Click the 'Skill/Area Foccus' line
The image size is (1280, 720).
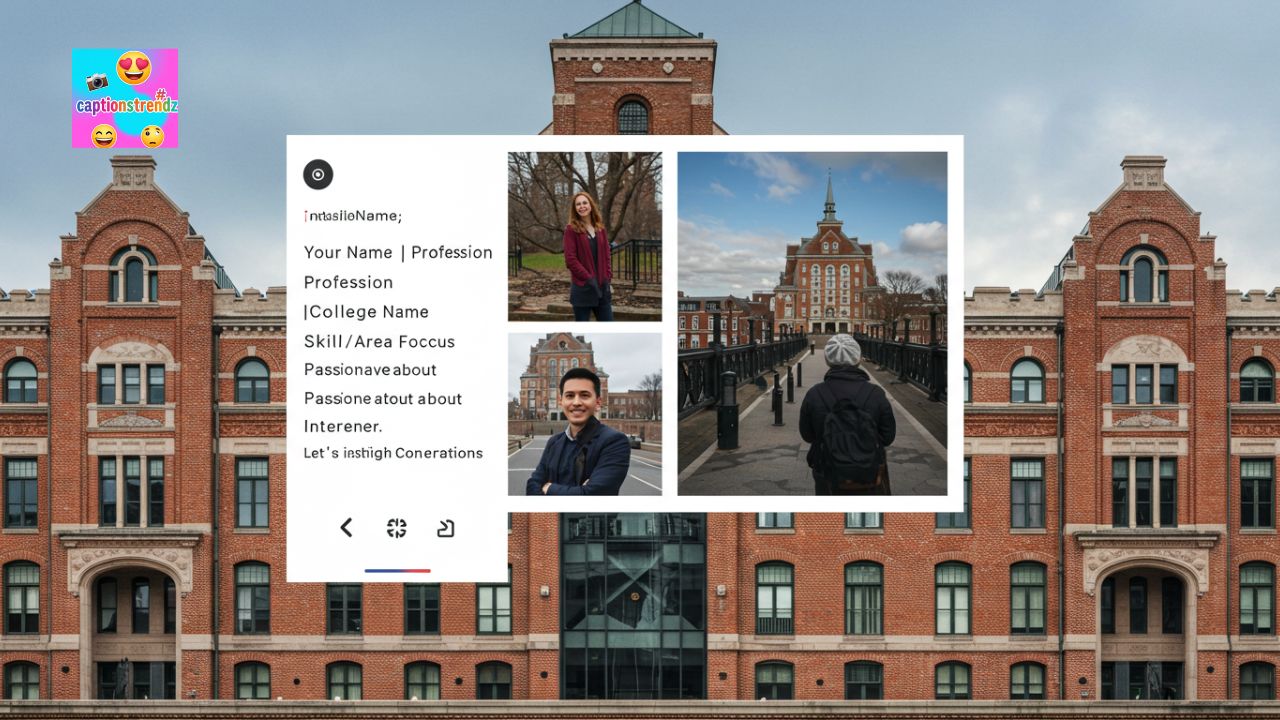(379, 342)
